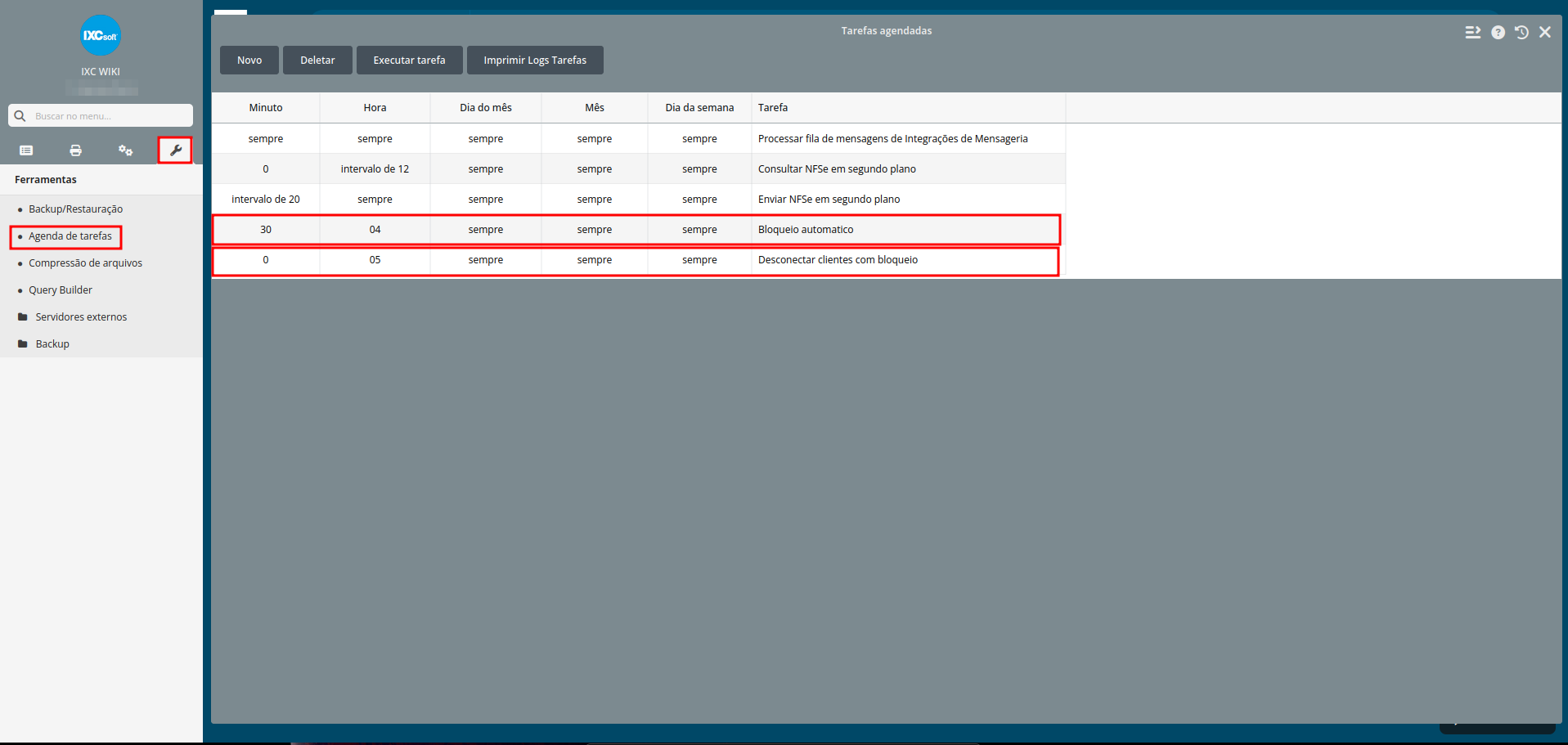Click the window list icon in header

click(1473, 33)
